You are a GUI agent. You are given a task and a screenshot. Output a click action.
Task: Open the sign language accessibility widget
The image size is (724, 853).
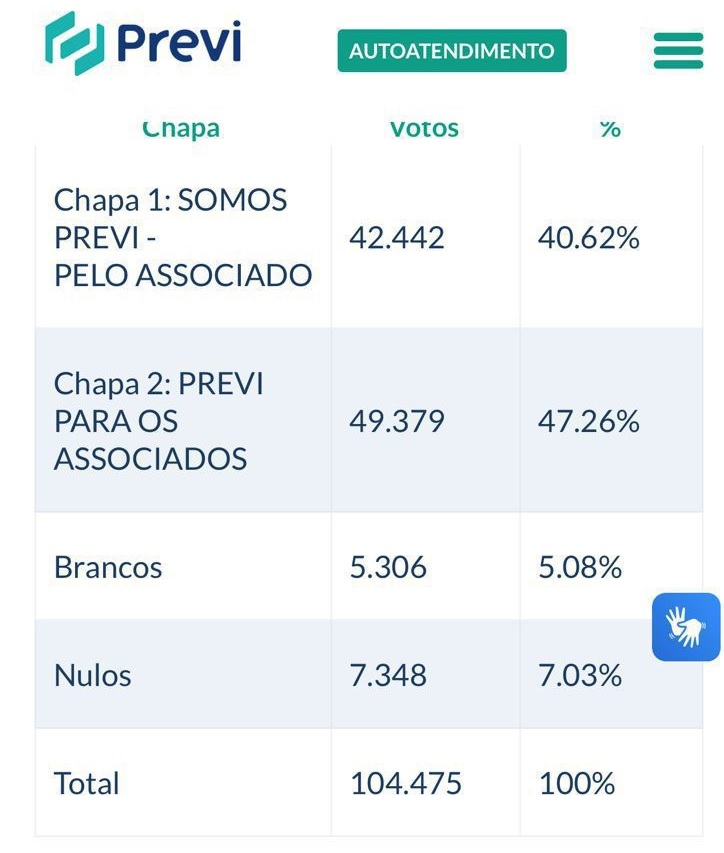point(686,627)
